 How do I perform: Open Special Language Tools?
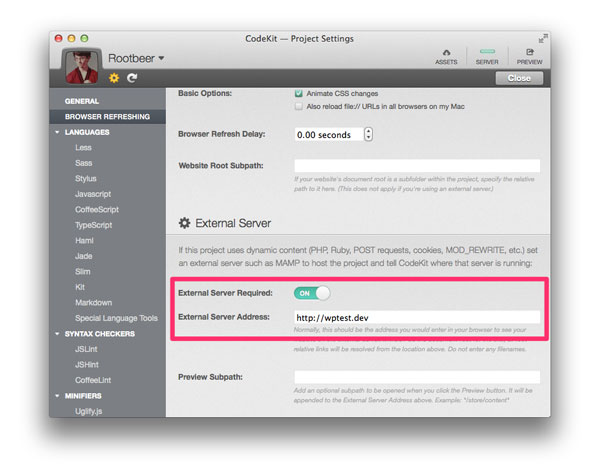[116, 318]
